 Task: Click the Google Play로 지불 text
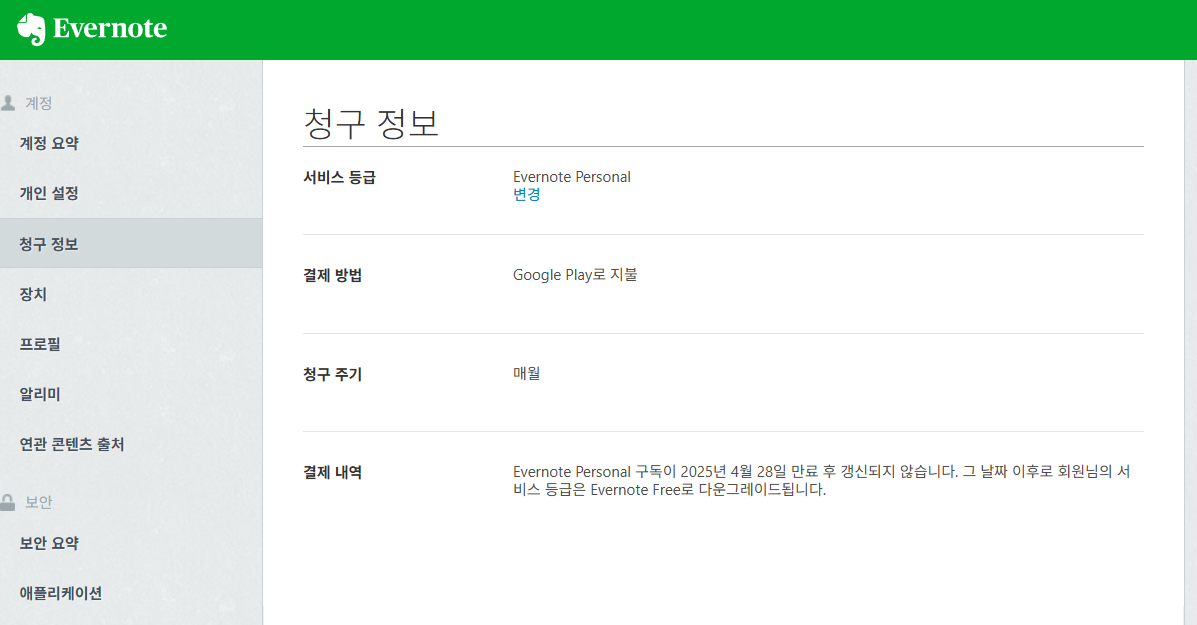[x=575, y=275]
